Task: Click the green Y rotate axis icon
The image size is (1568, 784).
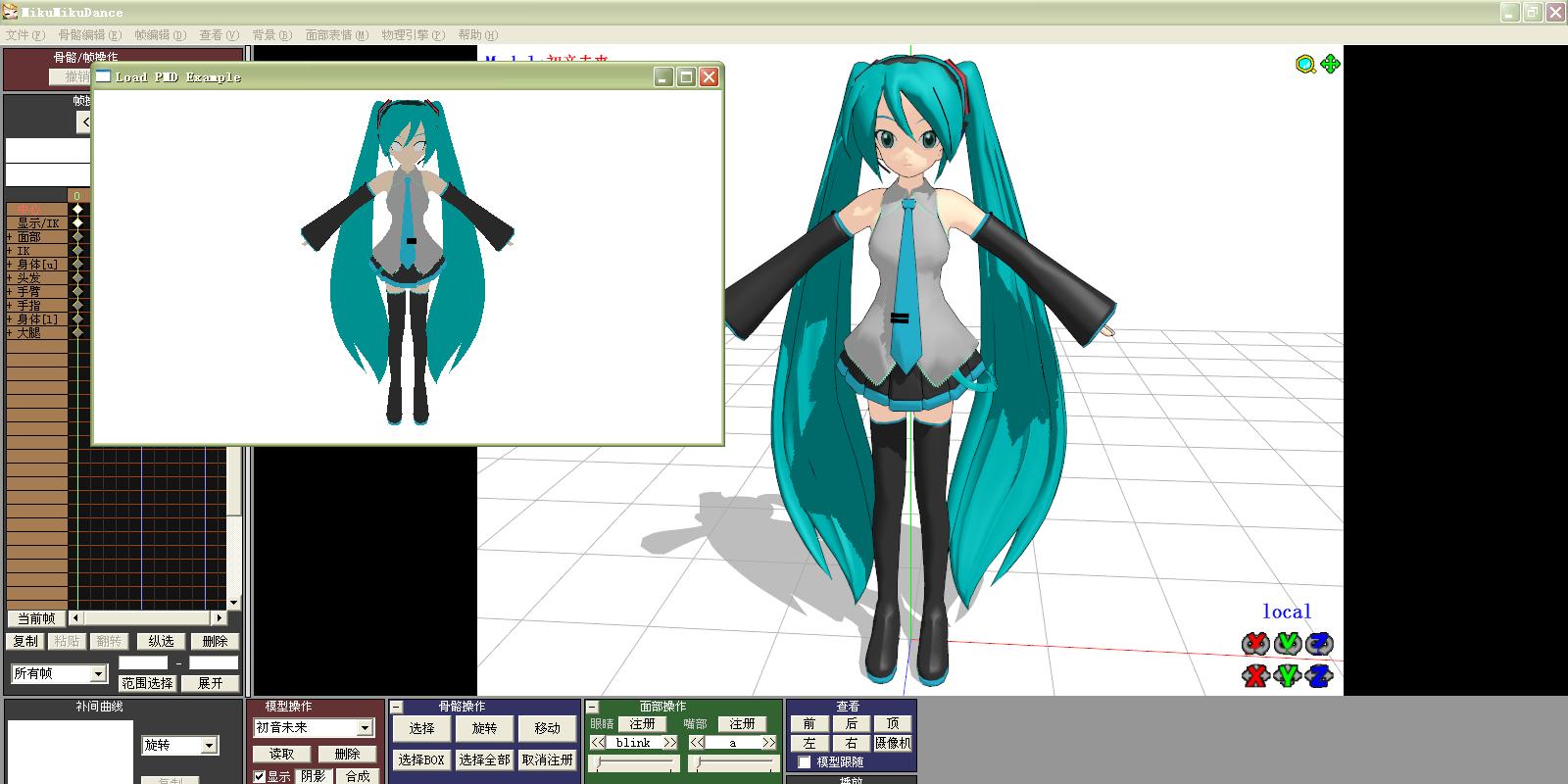Action: [1288, 644]
